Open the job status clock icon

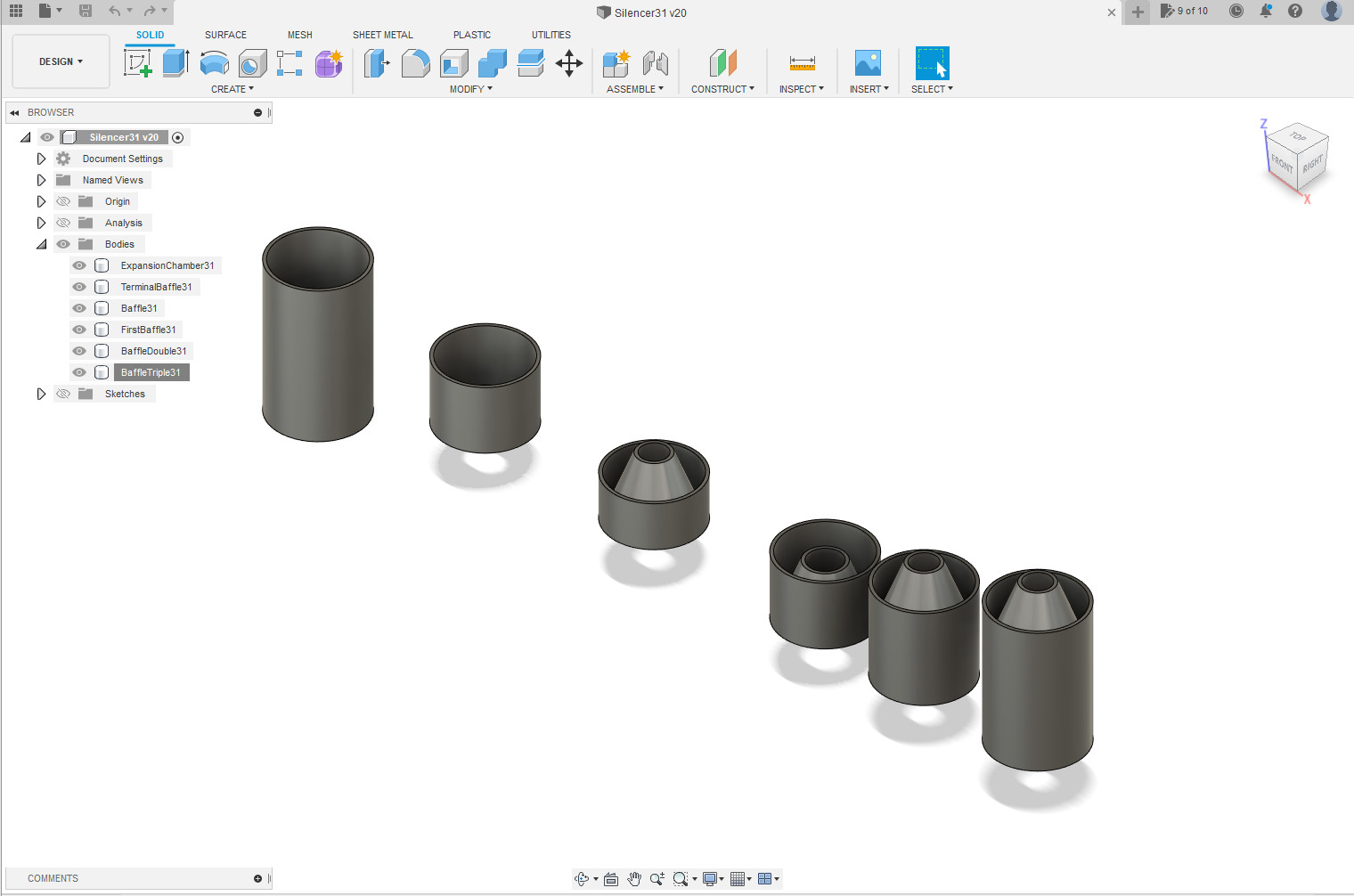pos(1236,11)
